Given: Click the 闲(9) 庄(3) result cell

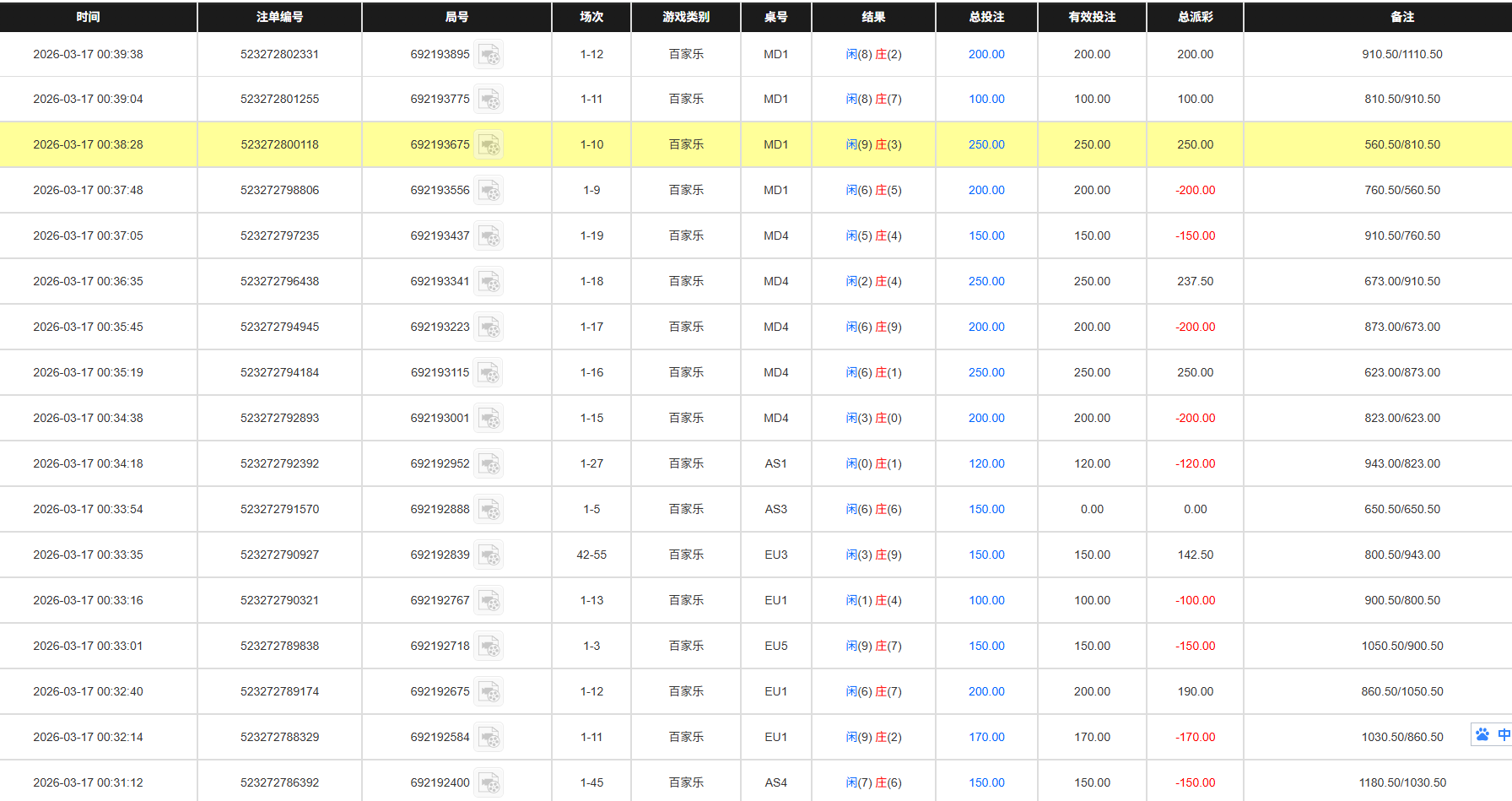Looking at the screenshot, I should (x=873, y=144).
